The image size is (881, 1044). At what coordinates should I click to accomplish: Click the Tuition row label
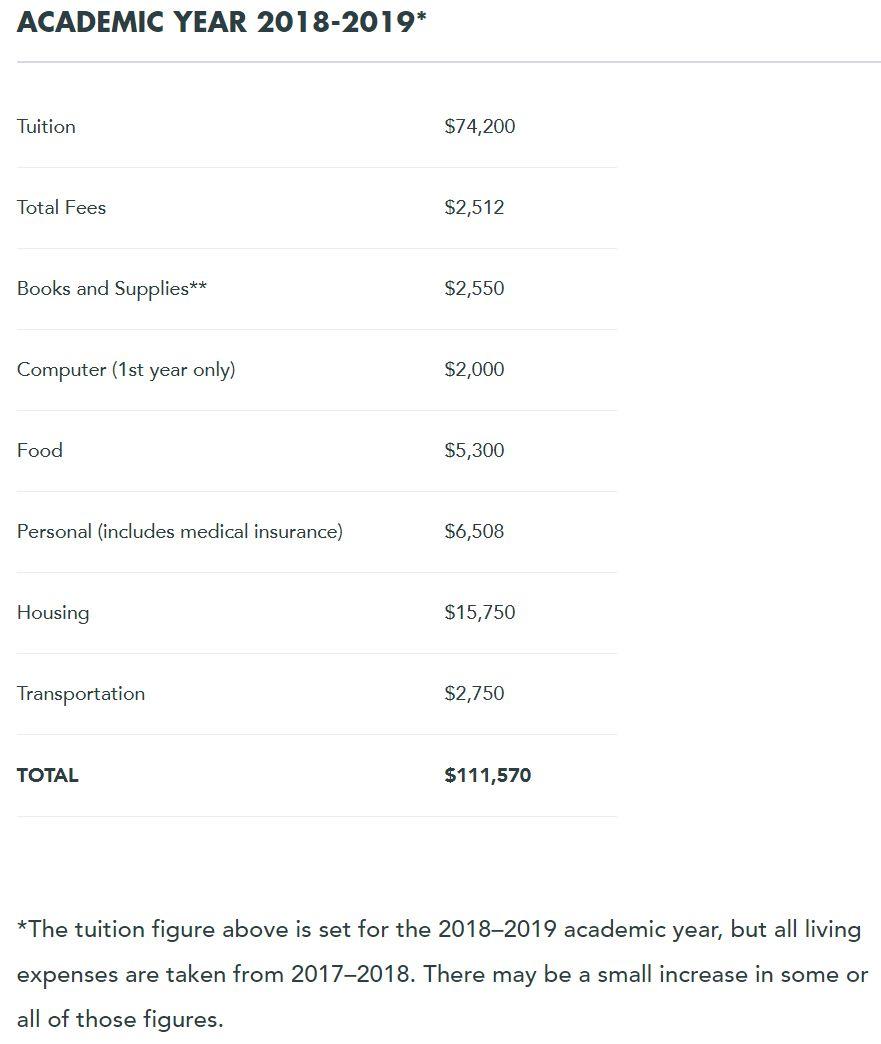[46, 127]
